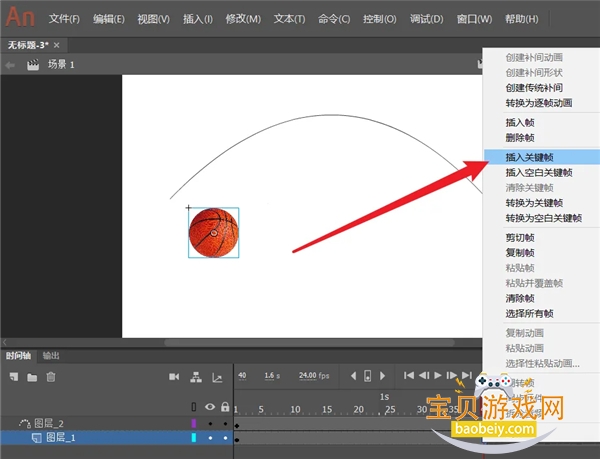The height and width of the screenshot is (459, 600).
Task: Open the 插入(I) menu
Action: (198, 19)
